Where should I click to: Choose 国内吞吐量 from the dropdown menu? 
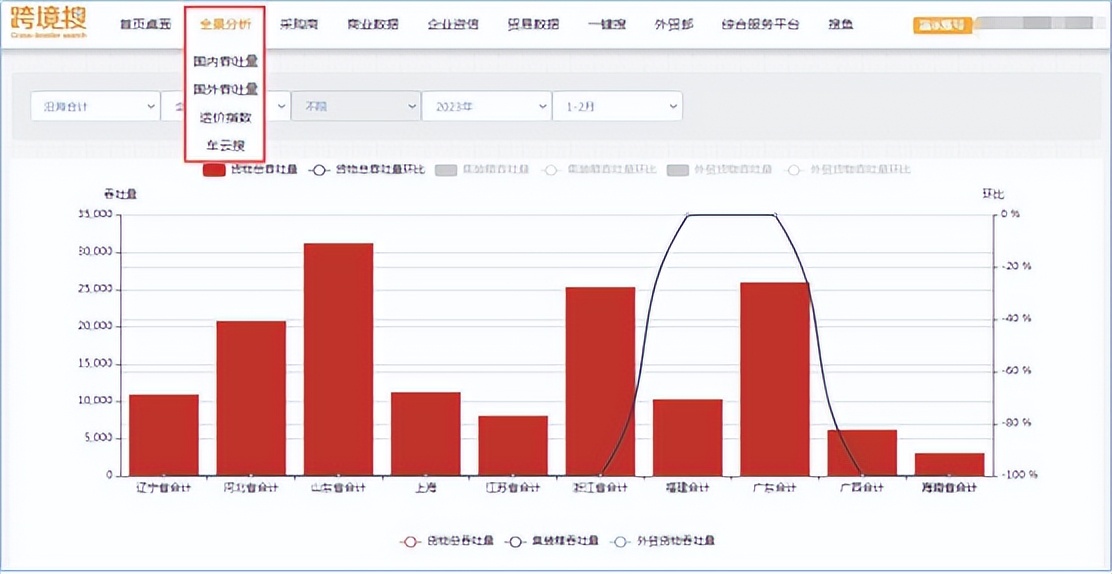pos(226,62)
